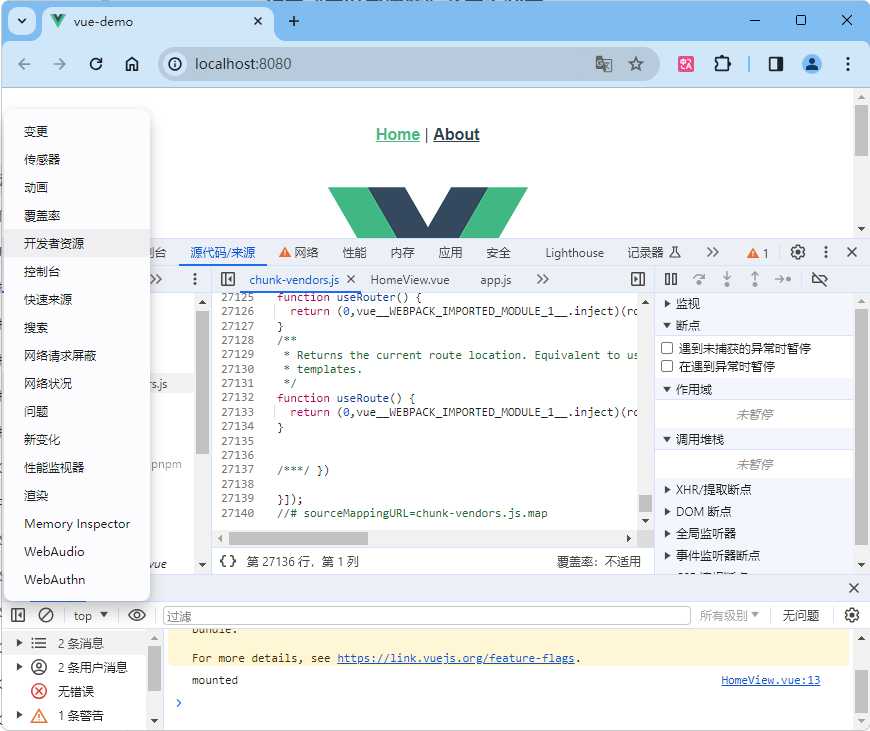
Task: Click the Home navigation link
Action: click(397, 134)
